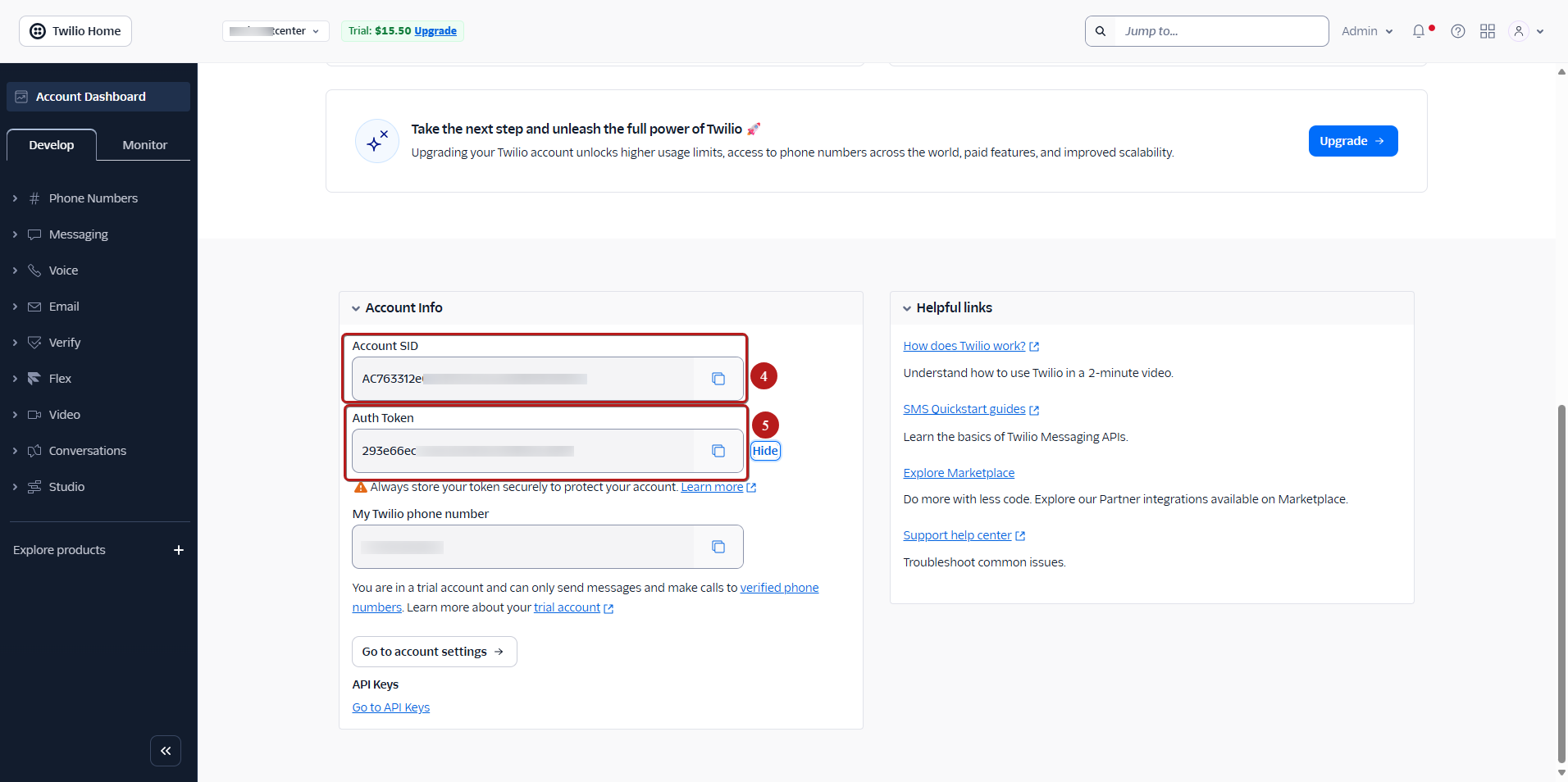The image size is (1568, 782).
Task: Open Flex product icon
Action: click(x=34, y=379)
